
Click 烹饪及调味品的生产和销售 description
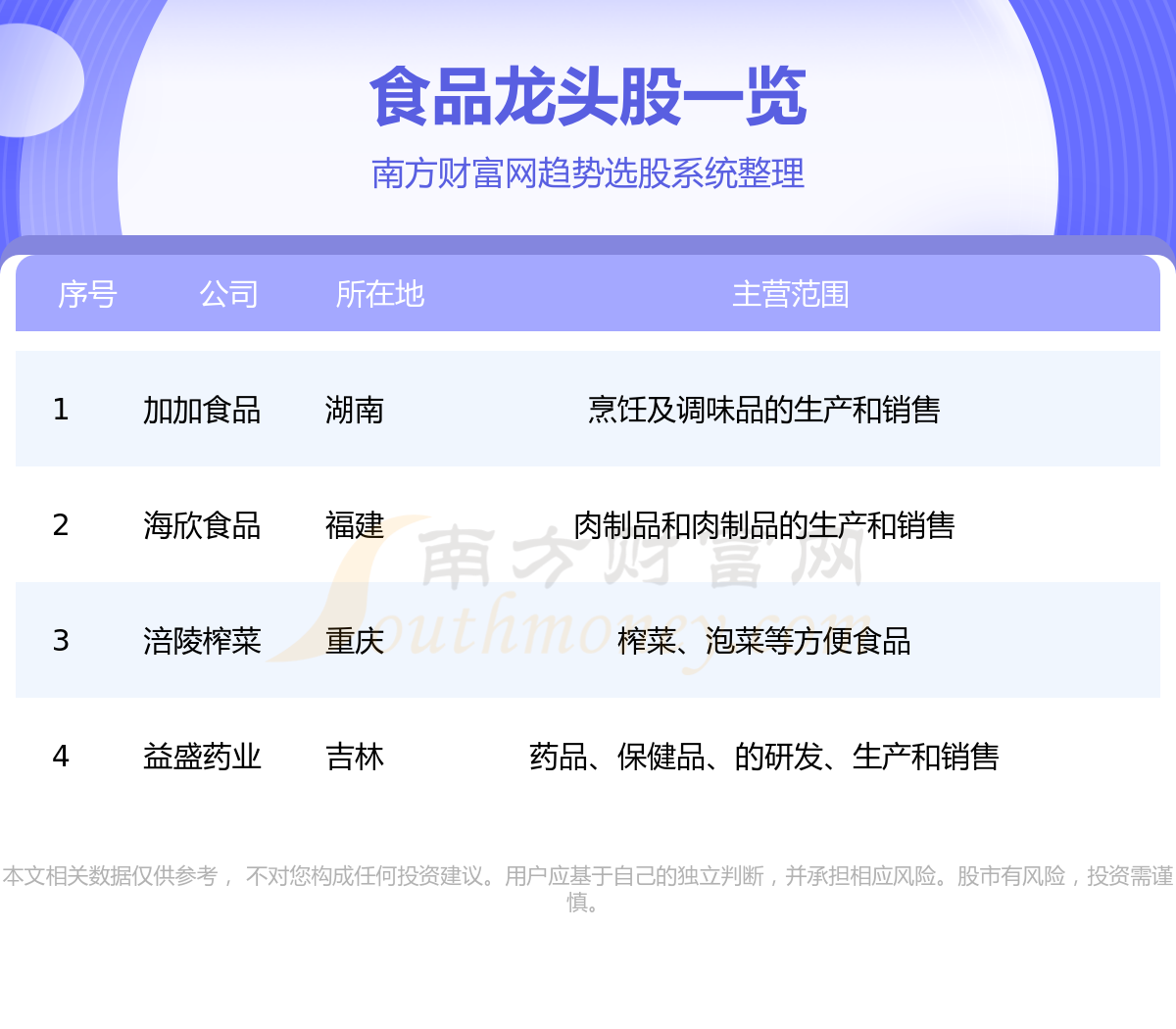764,410
